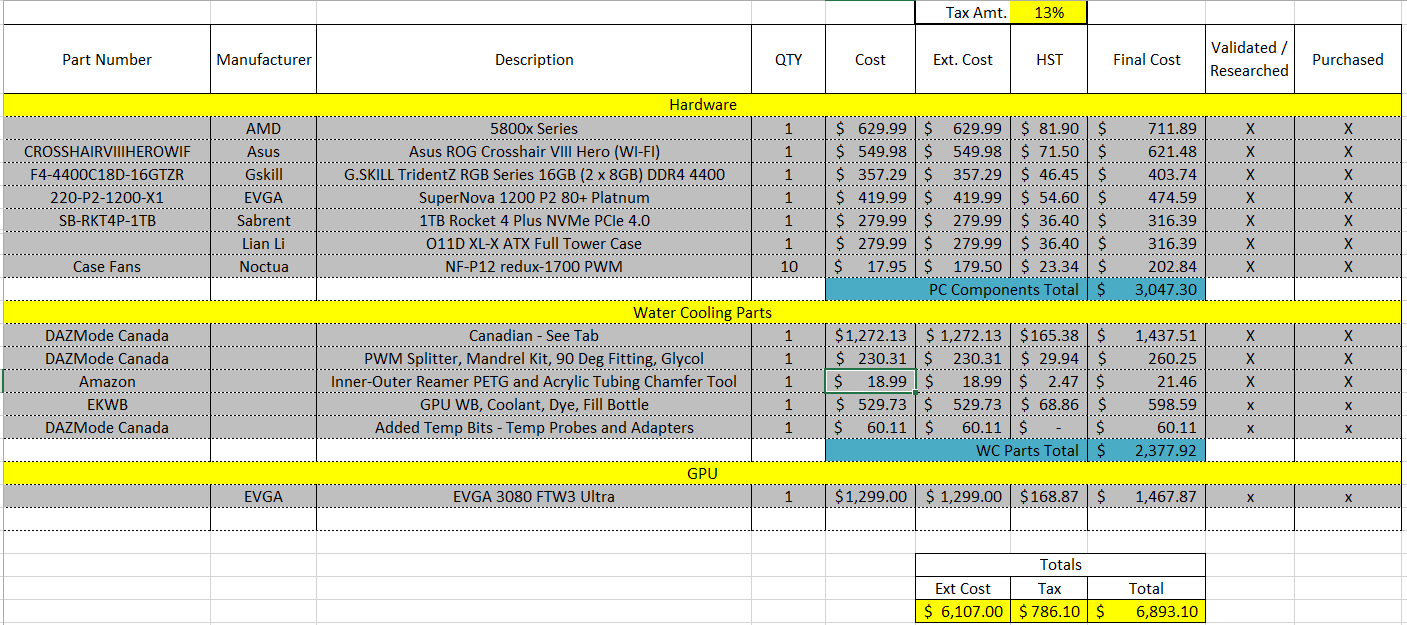The image size is (1407, 625).
Task: Click part number 220-P2-1200-X1
Action: 107,198
